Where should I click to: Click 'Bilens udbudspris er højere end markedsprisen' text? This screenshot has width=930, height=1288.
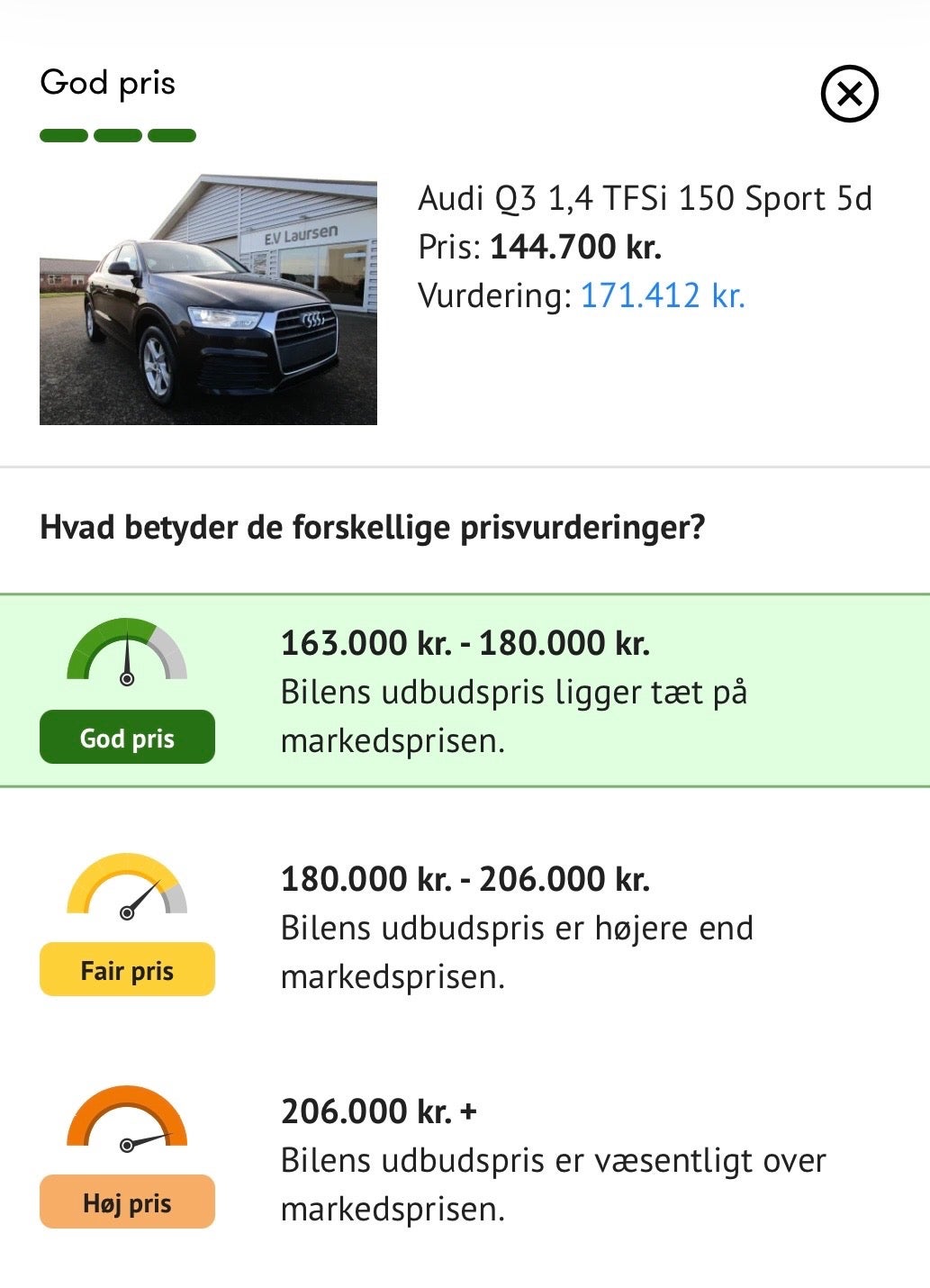pyautogui.click(x=516, y=952)
